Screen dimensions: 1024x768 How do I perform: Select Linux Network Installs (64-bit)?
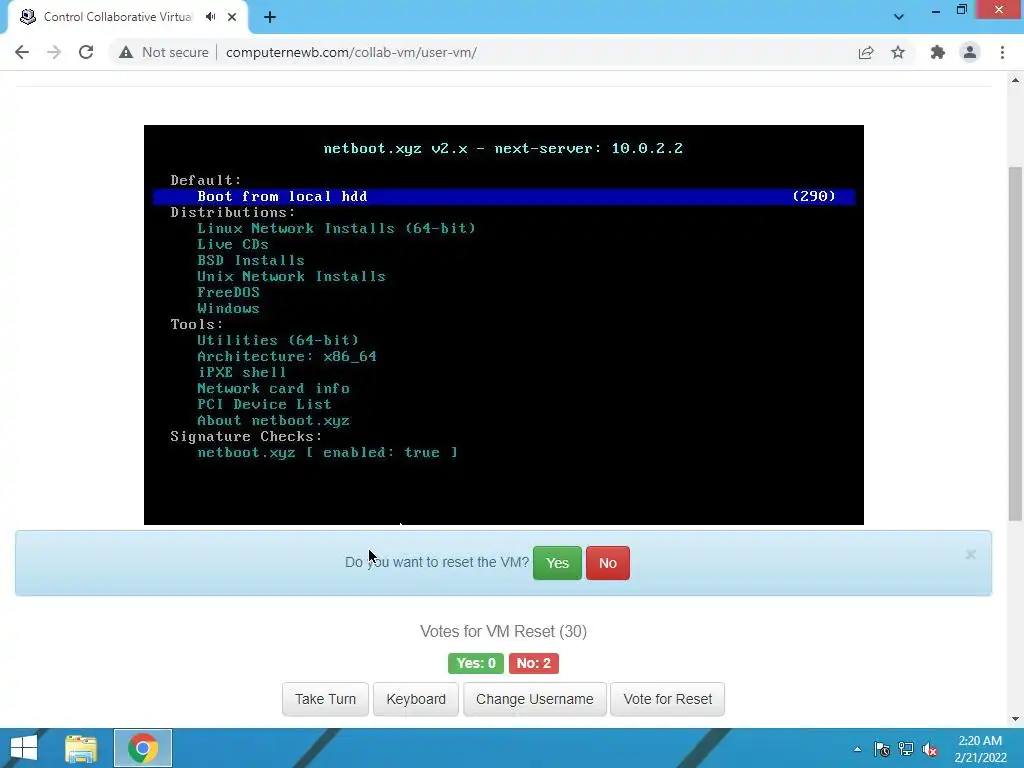(x=336, y=229)
